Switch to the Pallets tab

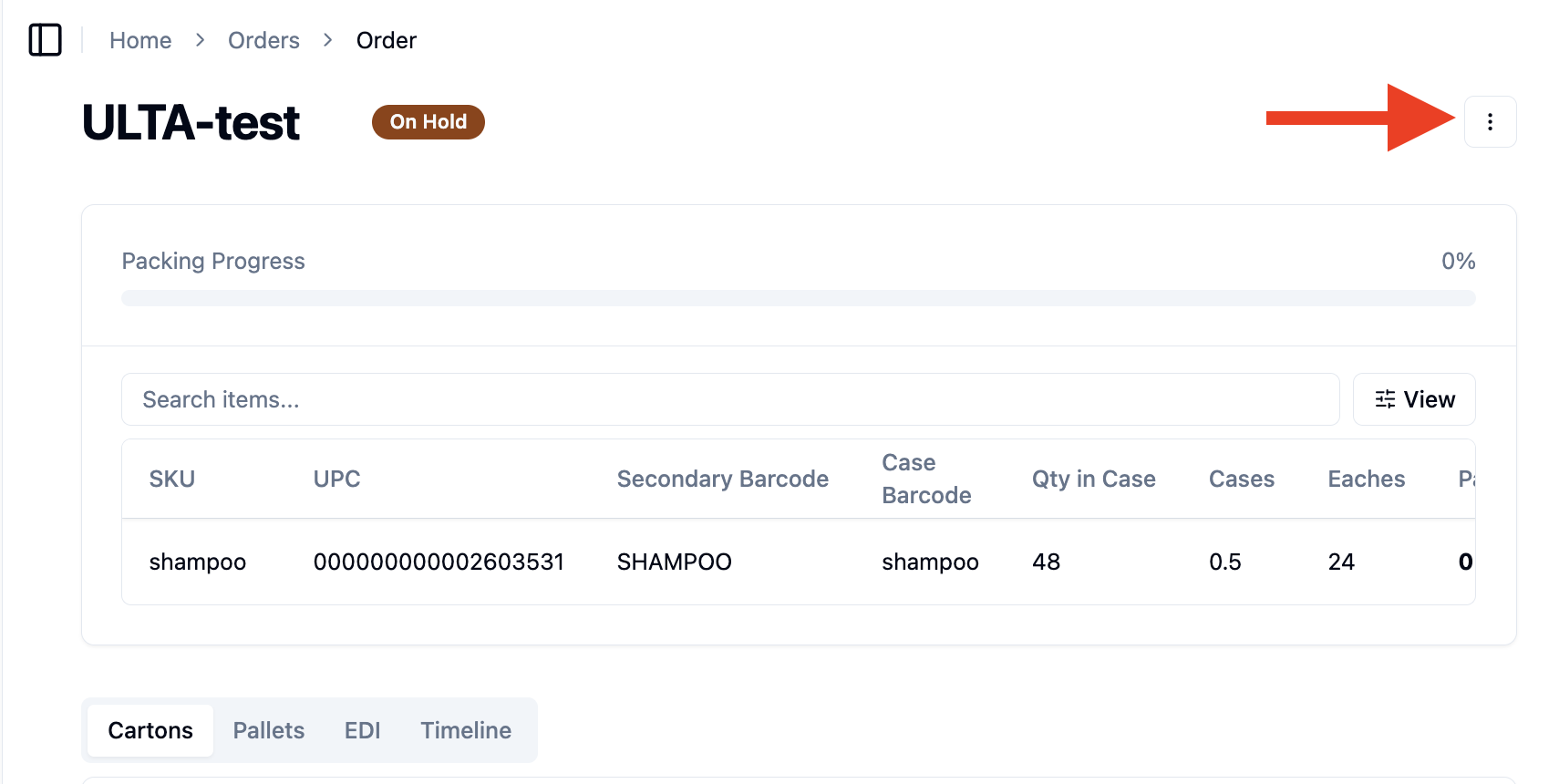[x=269, y=730]
